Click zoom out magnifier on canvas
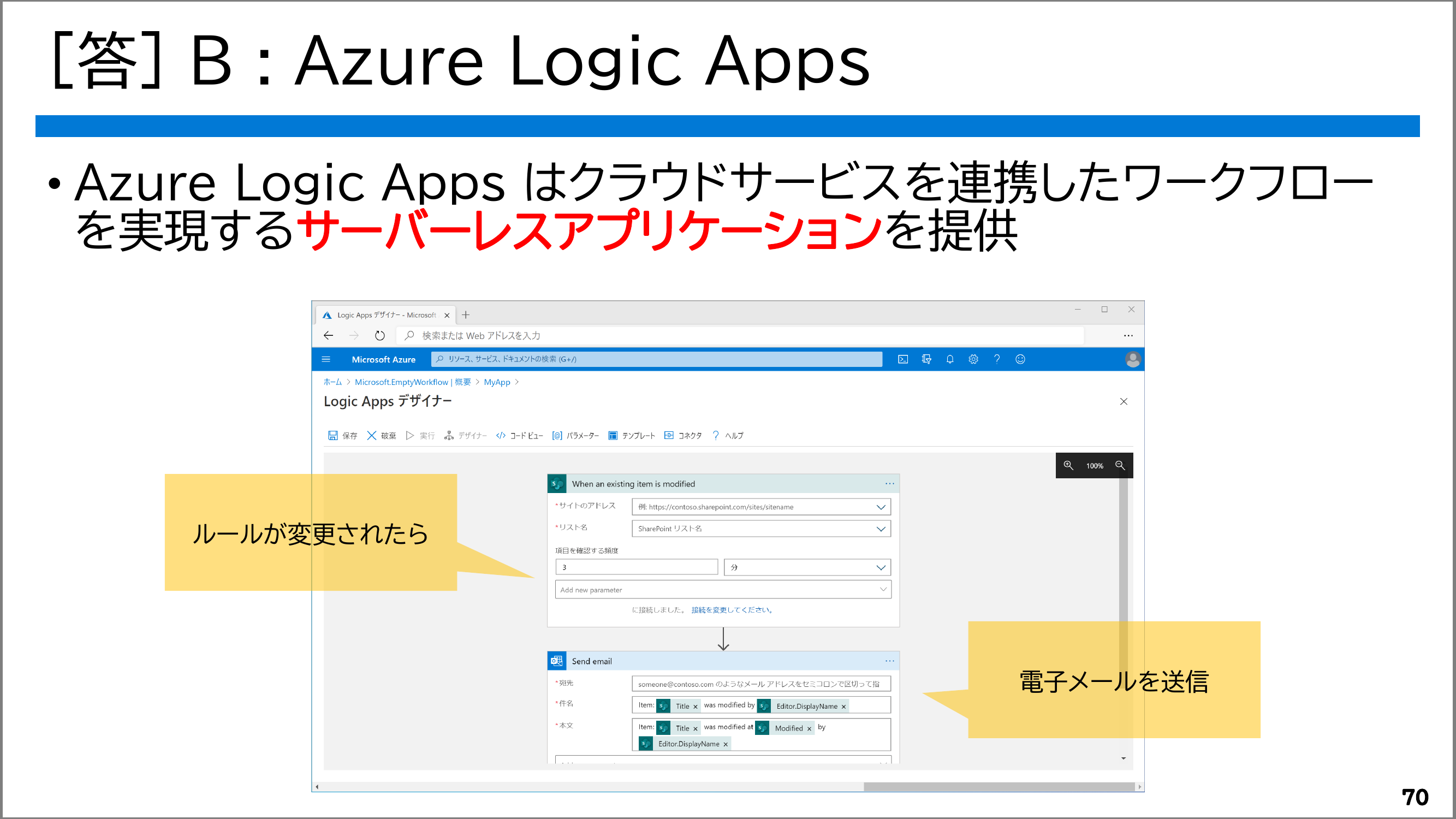 (1119, 465)
